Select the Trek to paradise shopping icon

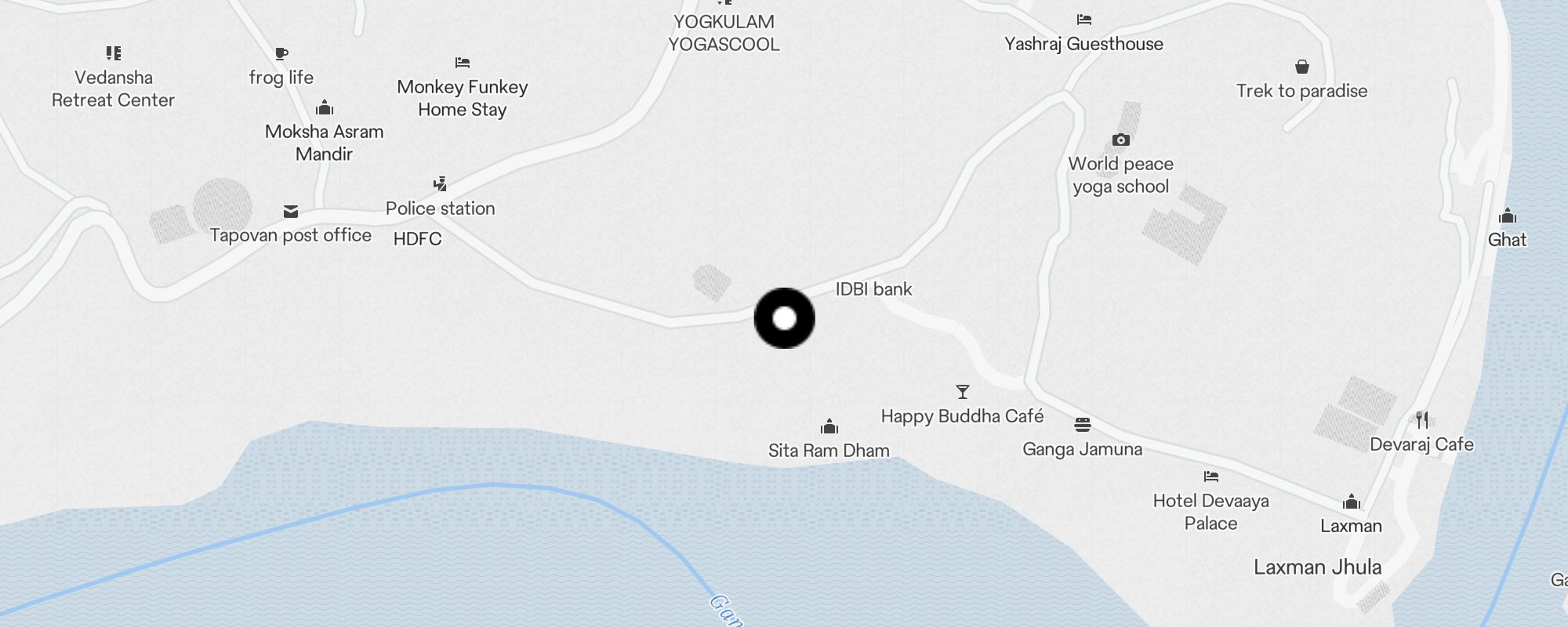(1302, 67)
